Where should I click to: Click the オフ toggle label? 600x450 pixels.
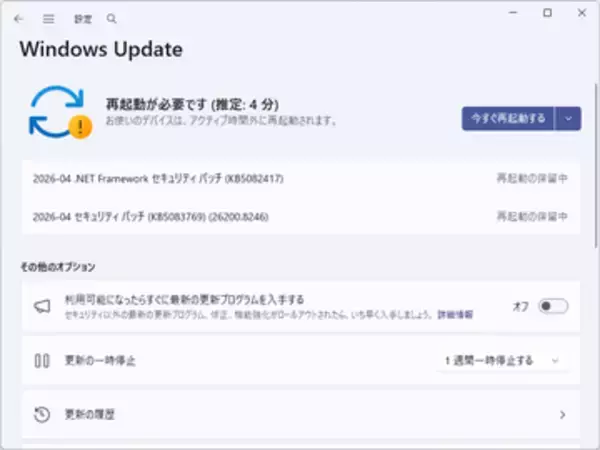(520, 306)
